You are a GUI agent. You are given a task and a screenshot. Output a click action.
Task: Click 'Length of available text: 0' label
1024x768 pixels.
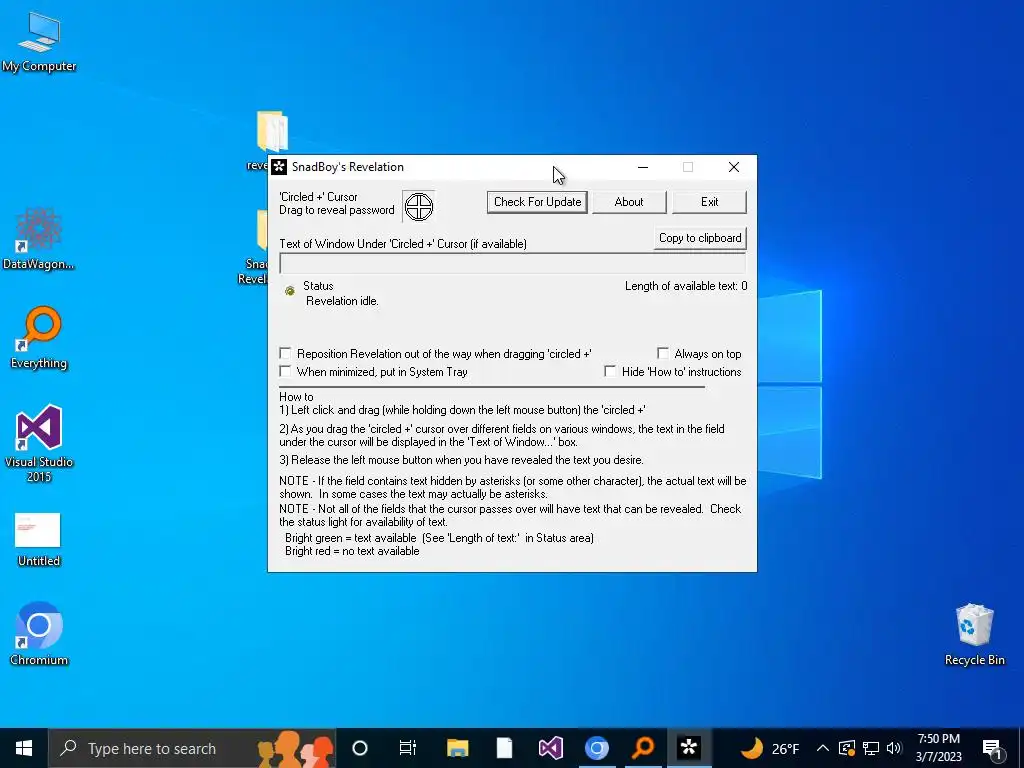(x=686, y=286)
